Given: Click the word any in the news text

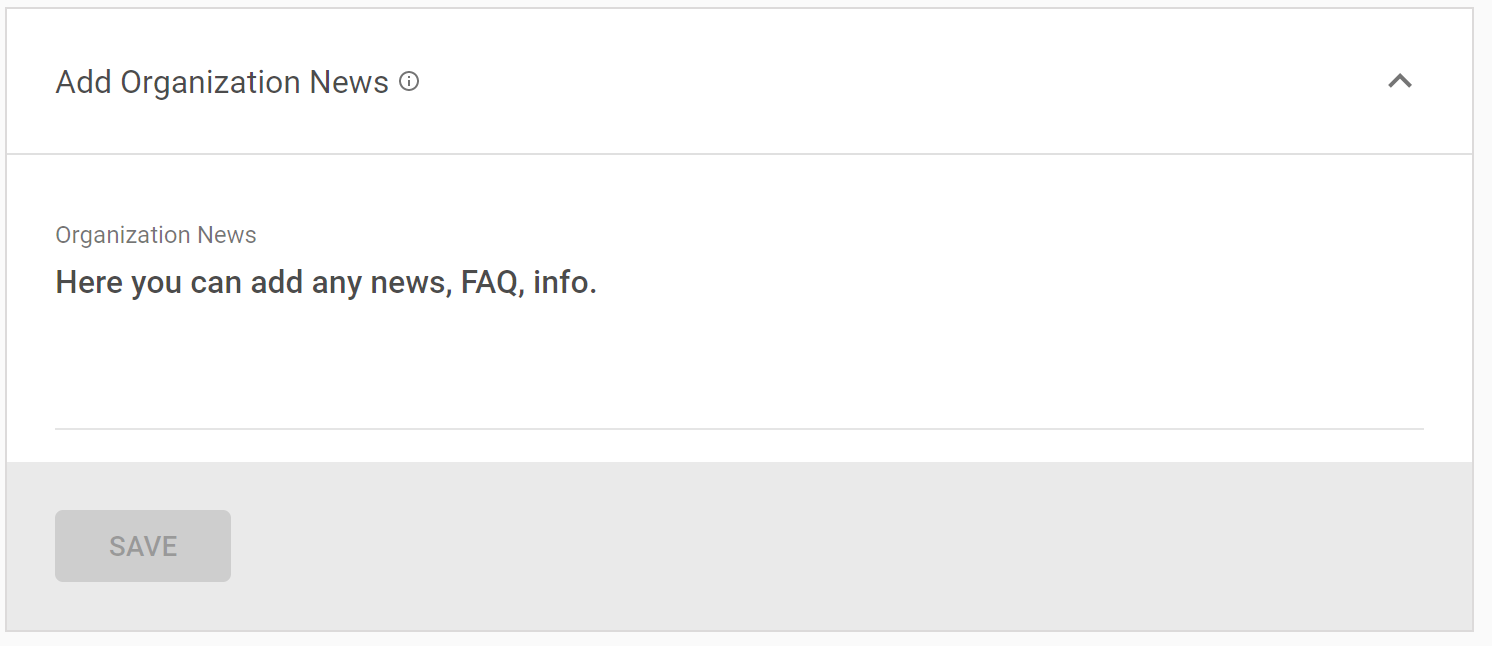Looking at the screenshot, I should coord(335,283).
